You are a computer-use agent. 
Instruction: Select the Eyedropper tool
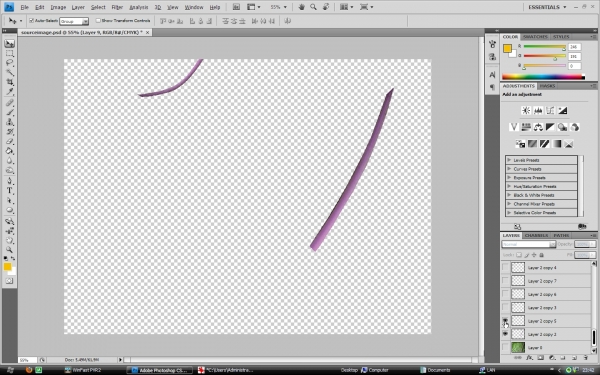[10, 92]
